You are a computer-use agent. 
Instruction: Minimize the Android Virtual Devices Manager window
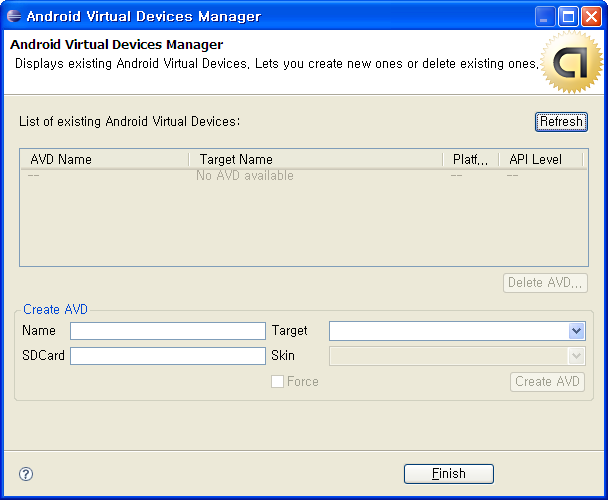coord(544,17)
